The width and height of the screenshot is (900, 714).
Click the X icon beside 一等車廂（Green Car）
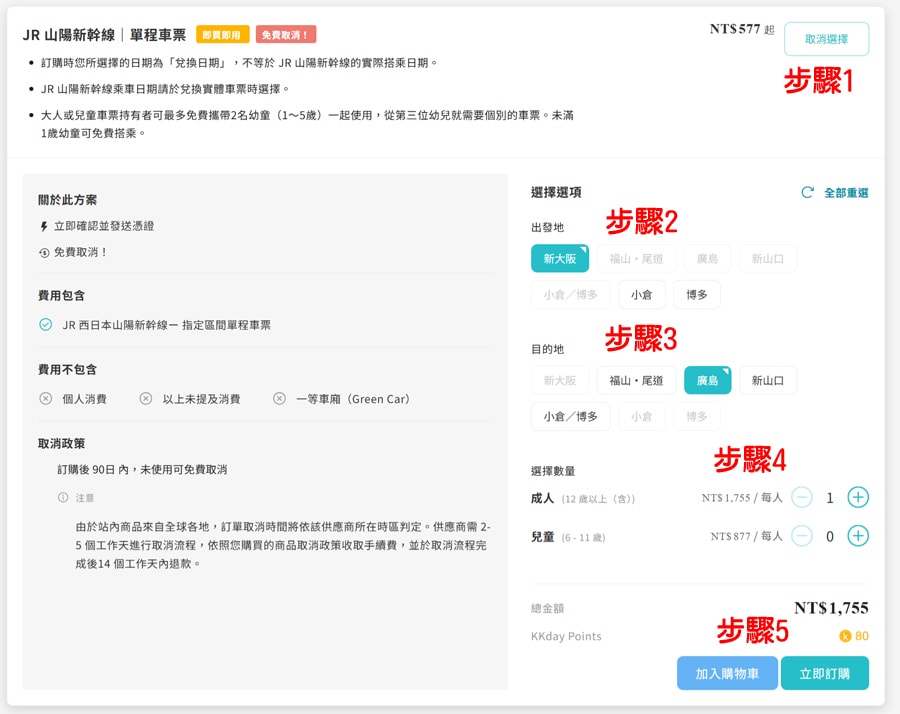(x=280, y=398)
